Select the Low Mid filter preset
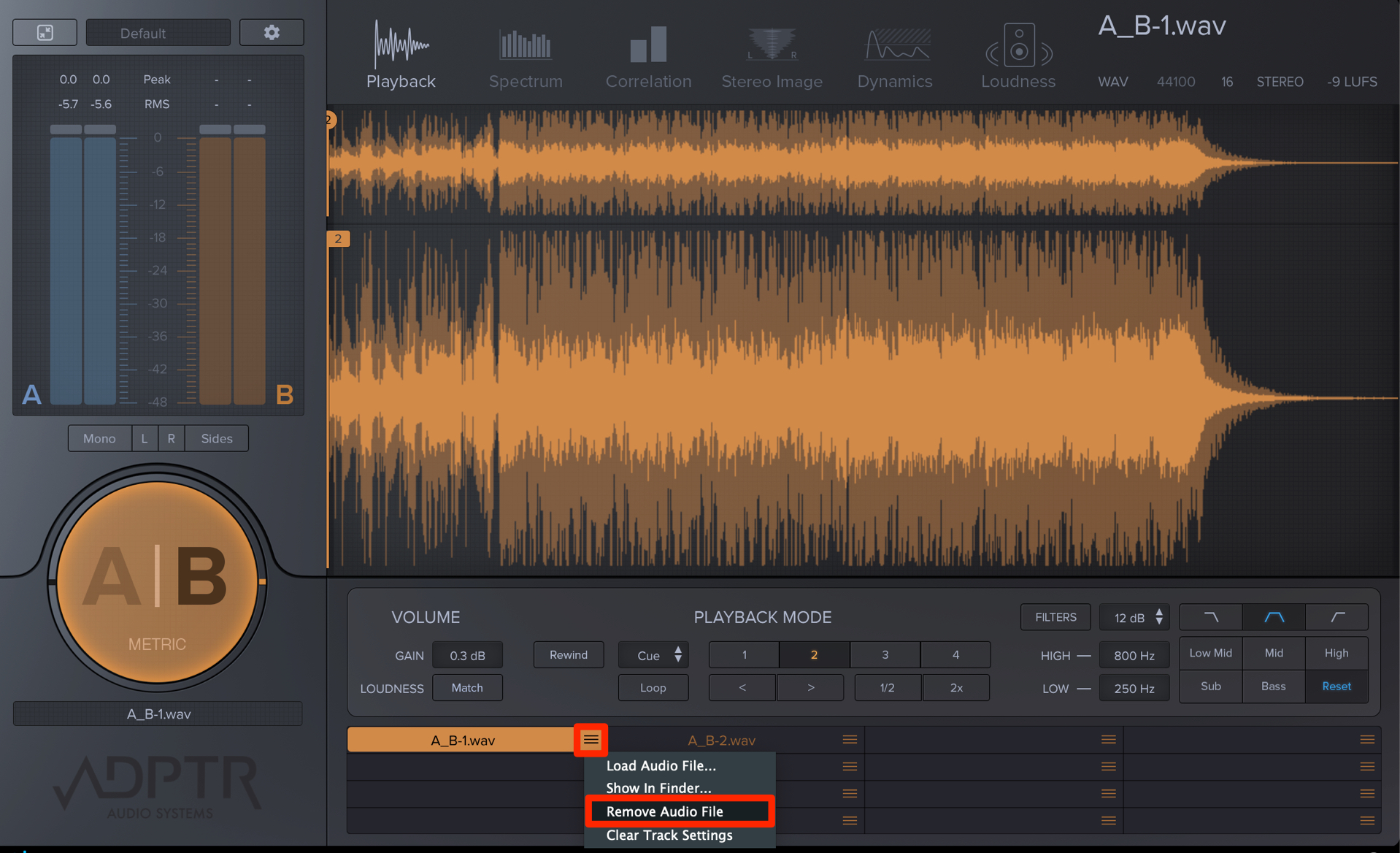This screenshot has width=1400, height=853. click(1211, 653)
